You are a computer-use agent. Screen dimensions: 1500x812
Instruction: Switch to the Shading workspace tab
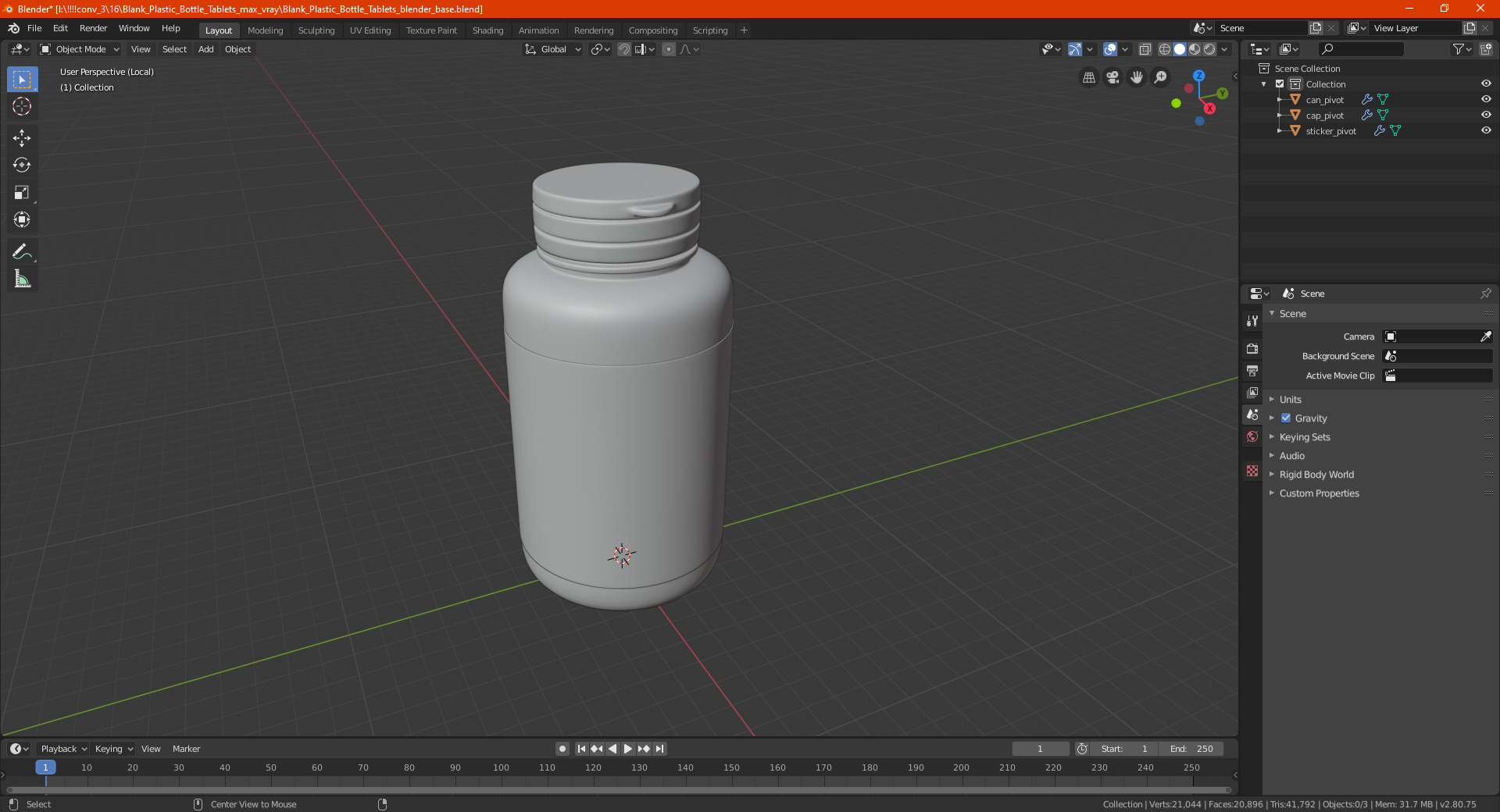click(487, 30)
